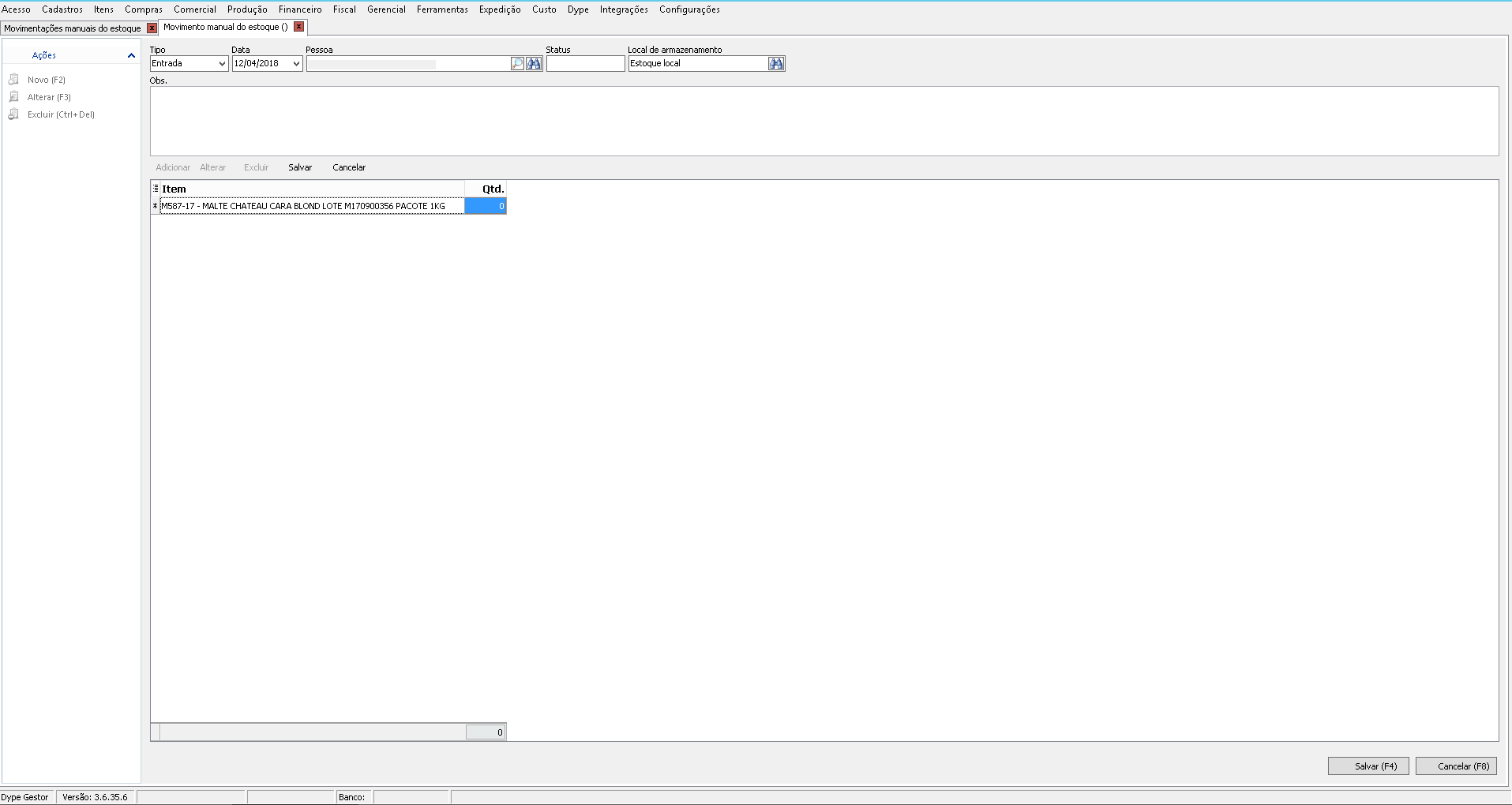
Task: Open the Integrações menu
Action: pyautogui.click(x=624, y=9)
